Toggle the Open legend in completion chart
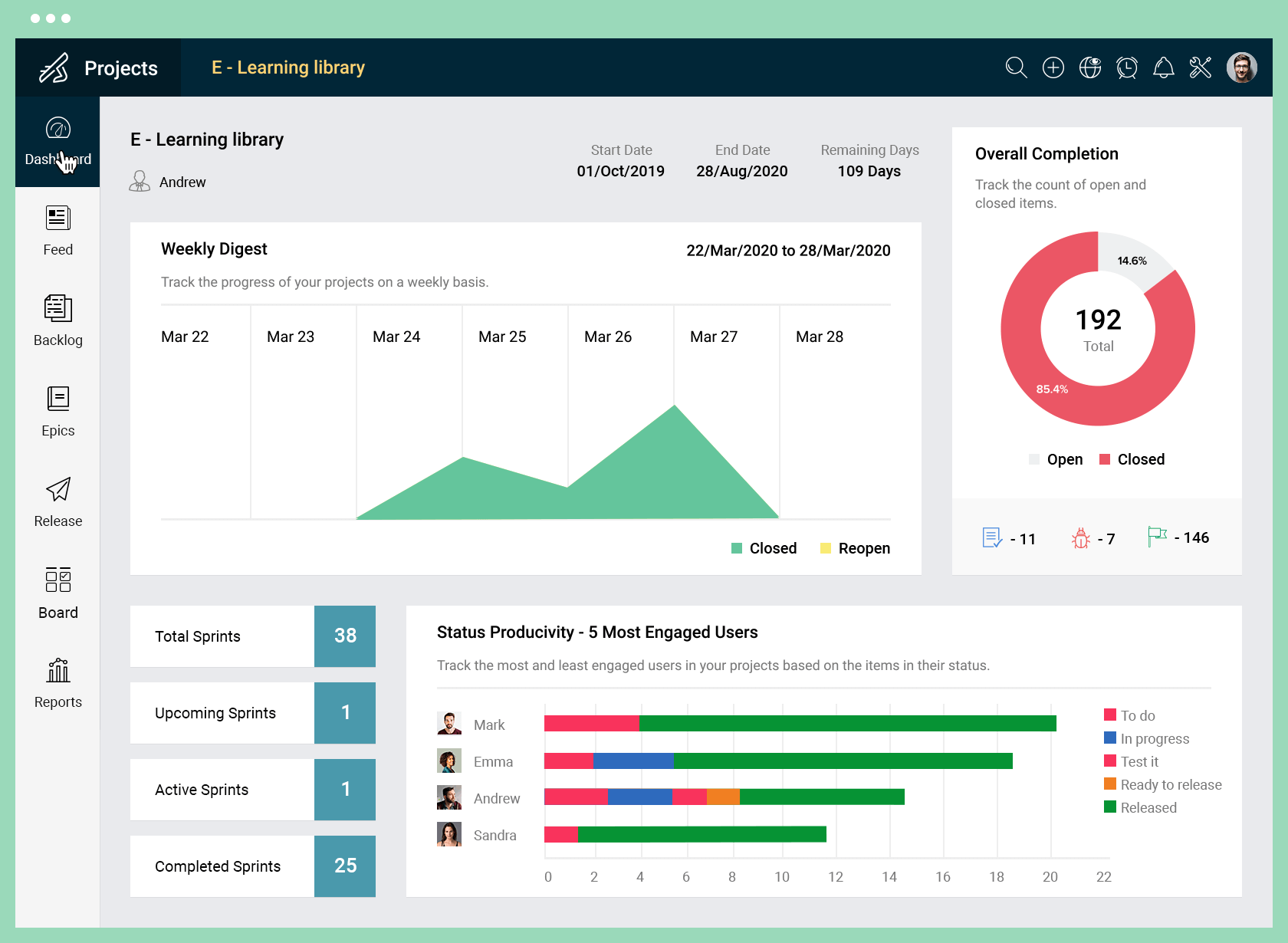The height and width of the screenshot is (943, 1288). click(1056, 459)
